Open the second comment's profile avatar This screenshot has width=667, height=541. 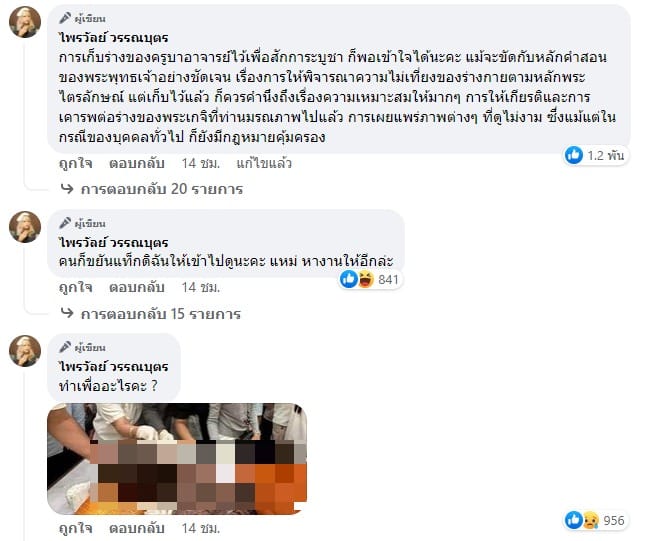tap(25, 227)
